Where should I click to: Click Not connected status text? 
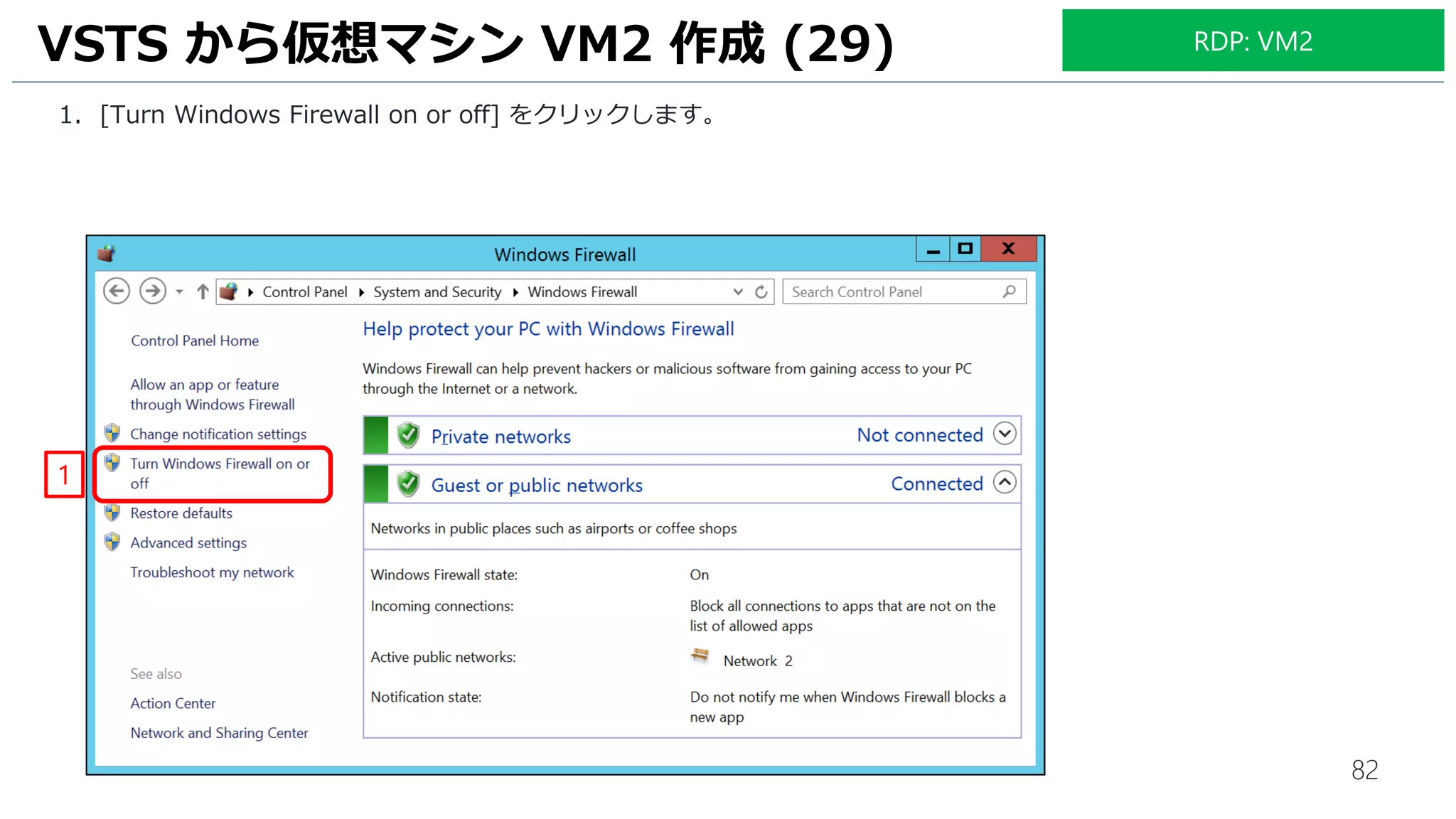[920, 435]
